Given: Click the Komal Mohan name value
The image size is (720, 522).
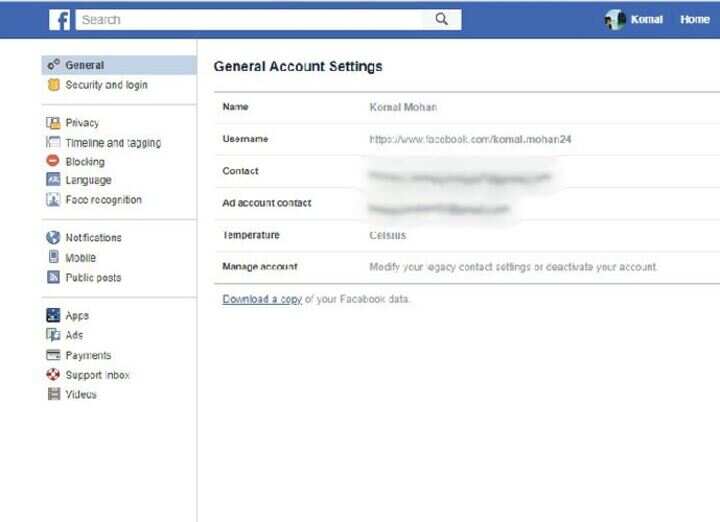Looking at the screenshot, I should [x=403, y=107].
